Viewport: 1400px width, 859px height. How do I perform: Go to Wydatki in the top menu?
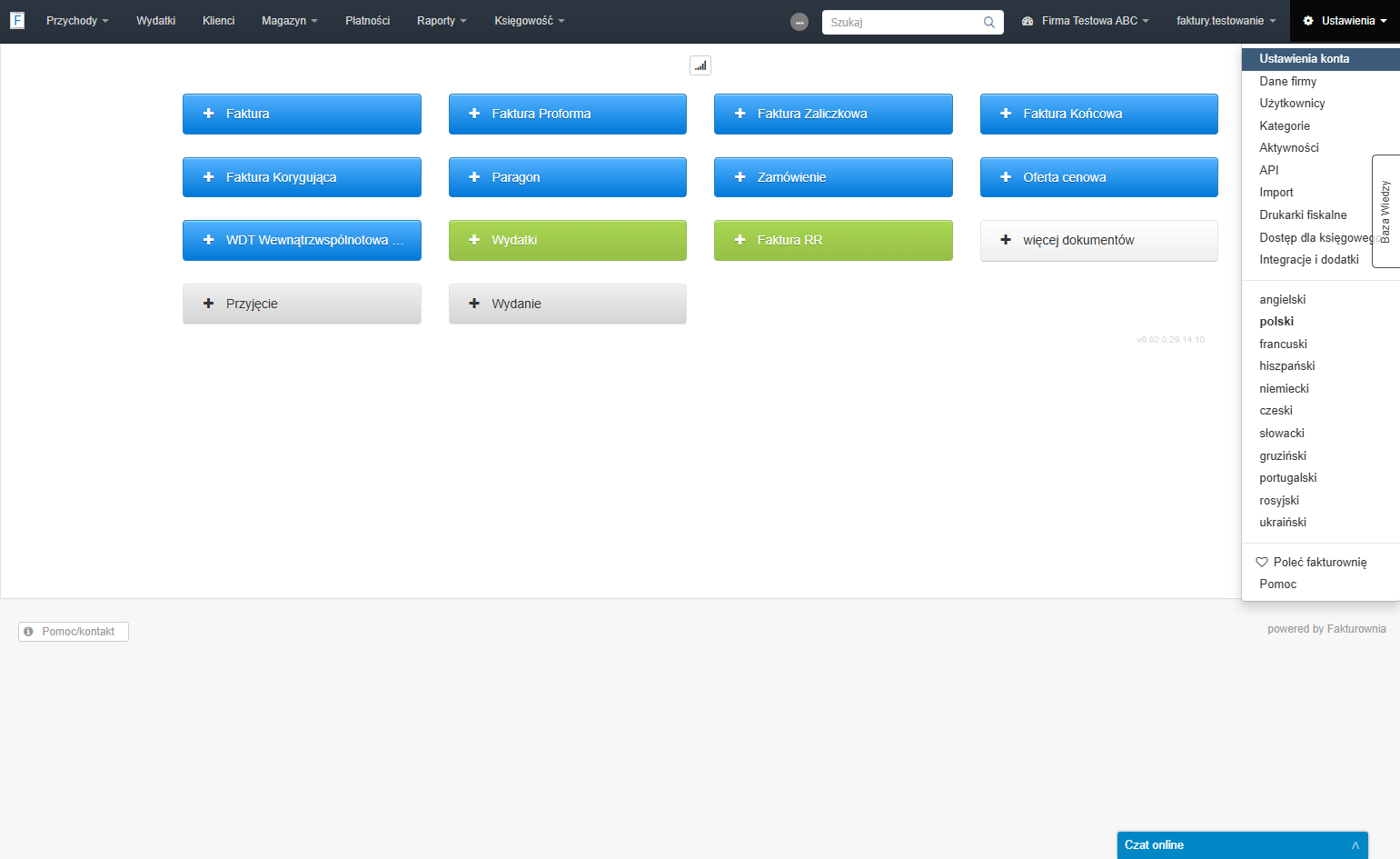155,21
